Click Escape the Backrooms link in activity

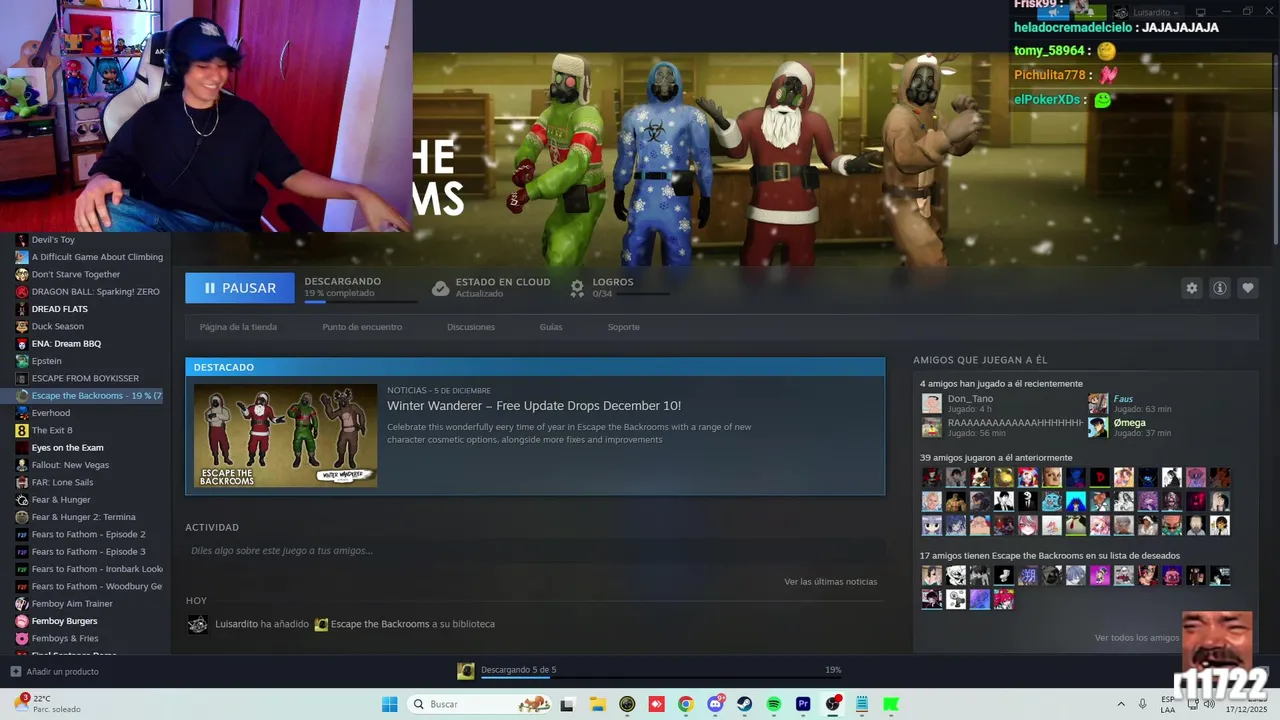pos(380,624)
